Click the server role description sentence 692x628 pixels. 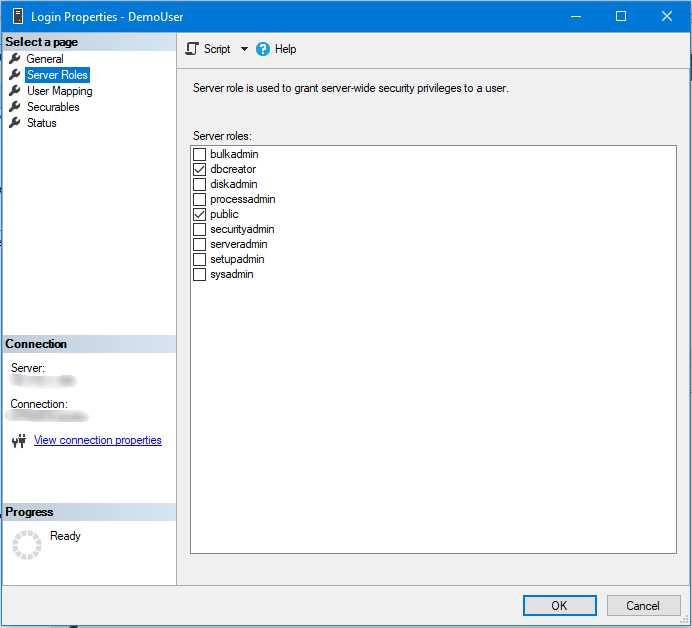[x=351, y=88]
